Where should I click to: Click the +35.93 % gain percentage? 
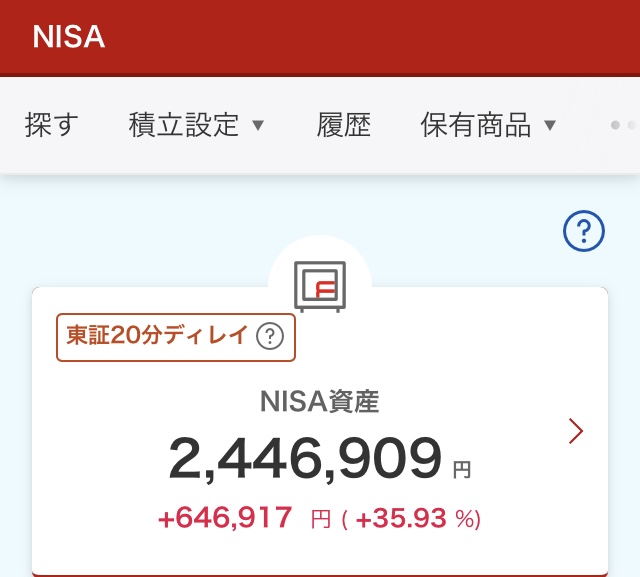tap(411, 518)
